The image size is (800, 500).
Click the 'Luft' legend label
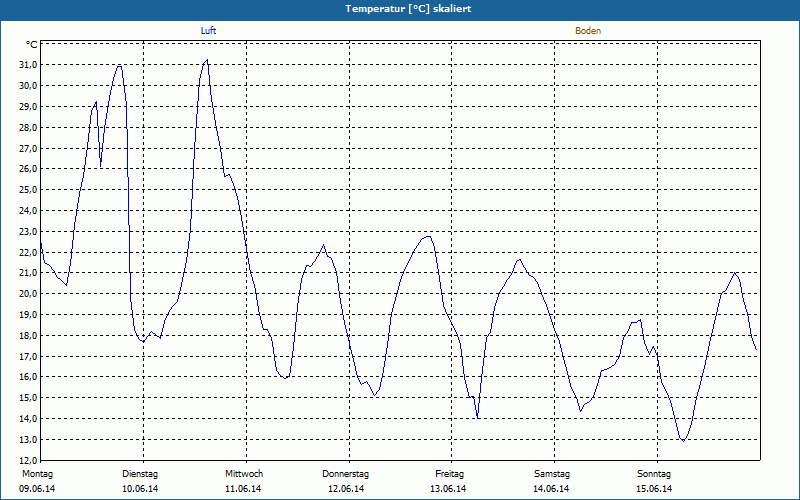(208, 31)
